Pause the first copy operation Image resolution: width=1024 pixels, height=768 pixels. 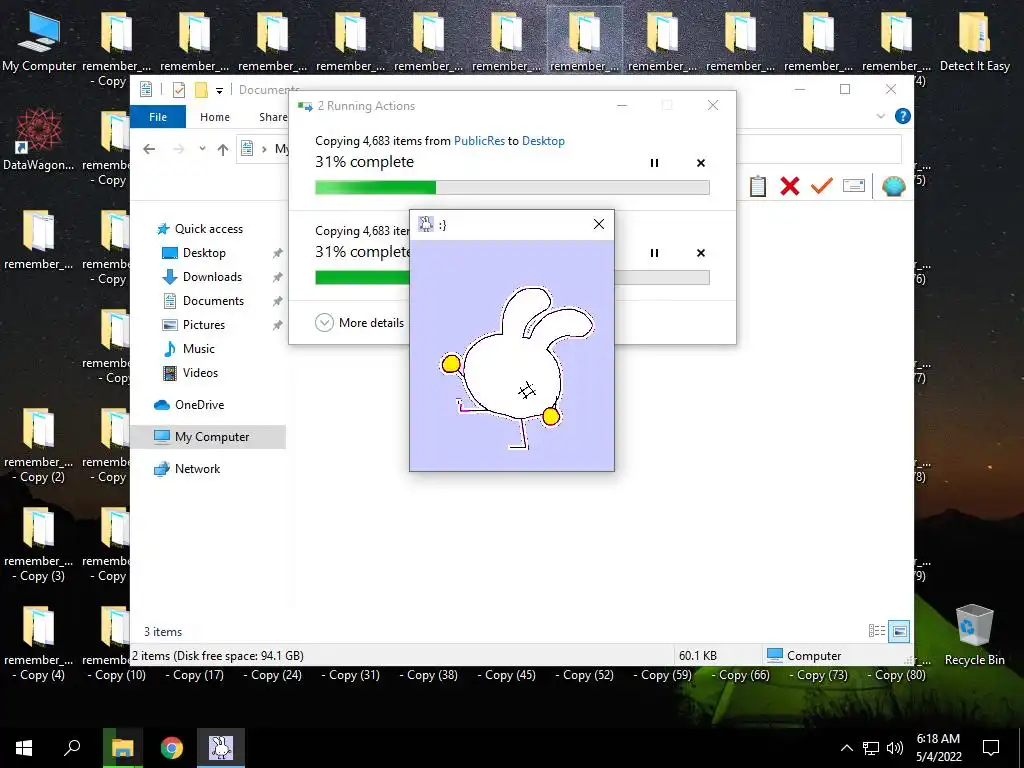[654, 163]
